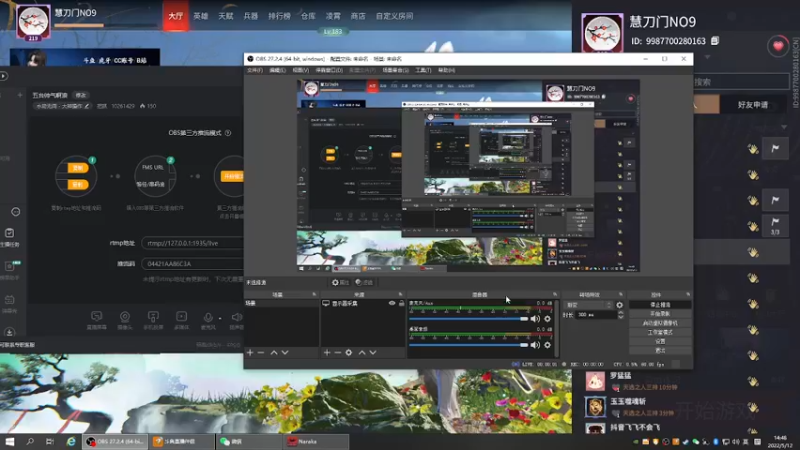Screen dimensions: 800x450
Task: Remove selected scene with minus icon
Action: pos(261,353)
